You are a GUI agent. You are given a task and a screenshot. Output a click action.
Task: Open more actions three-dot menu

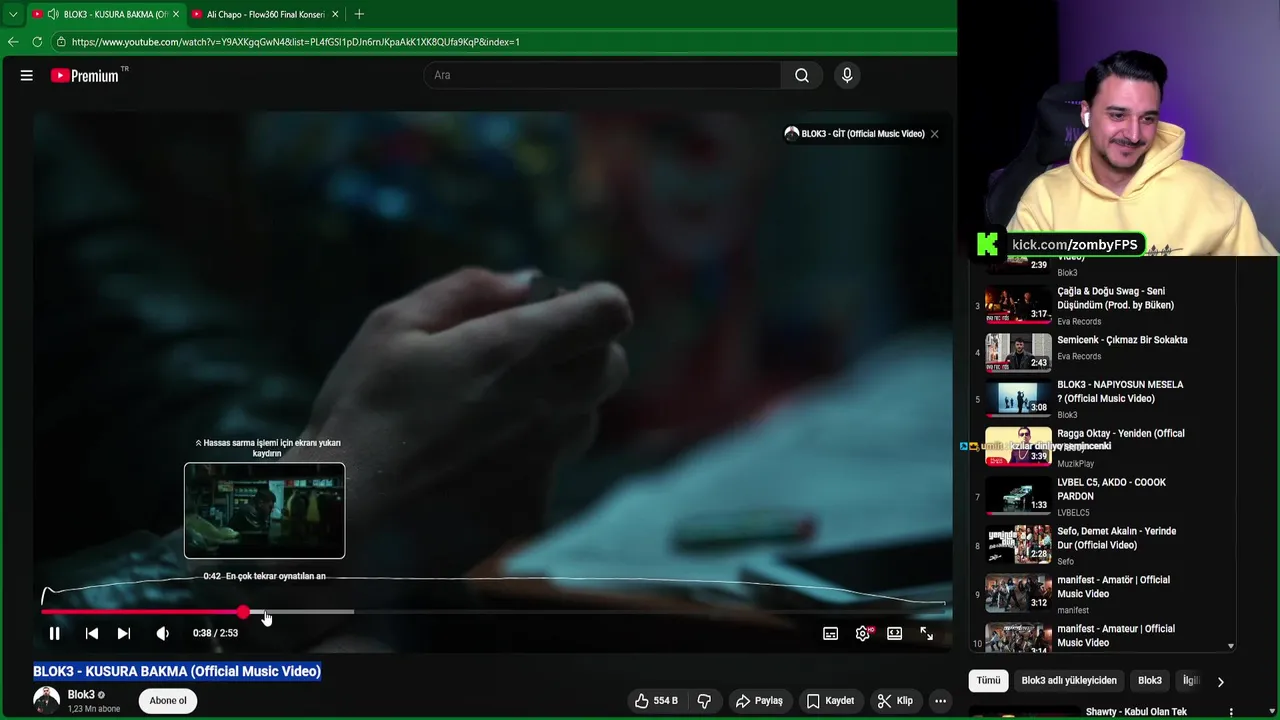coord(940,701)
